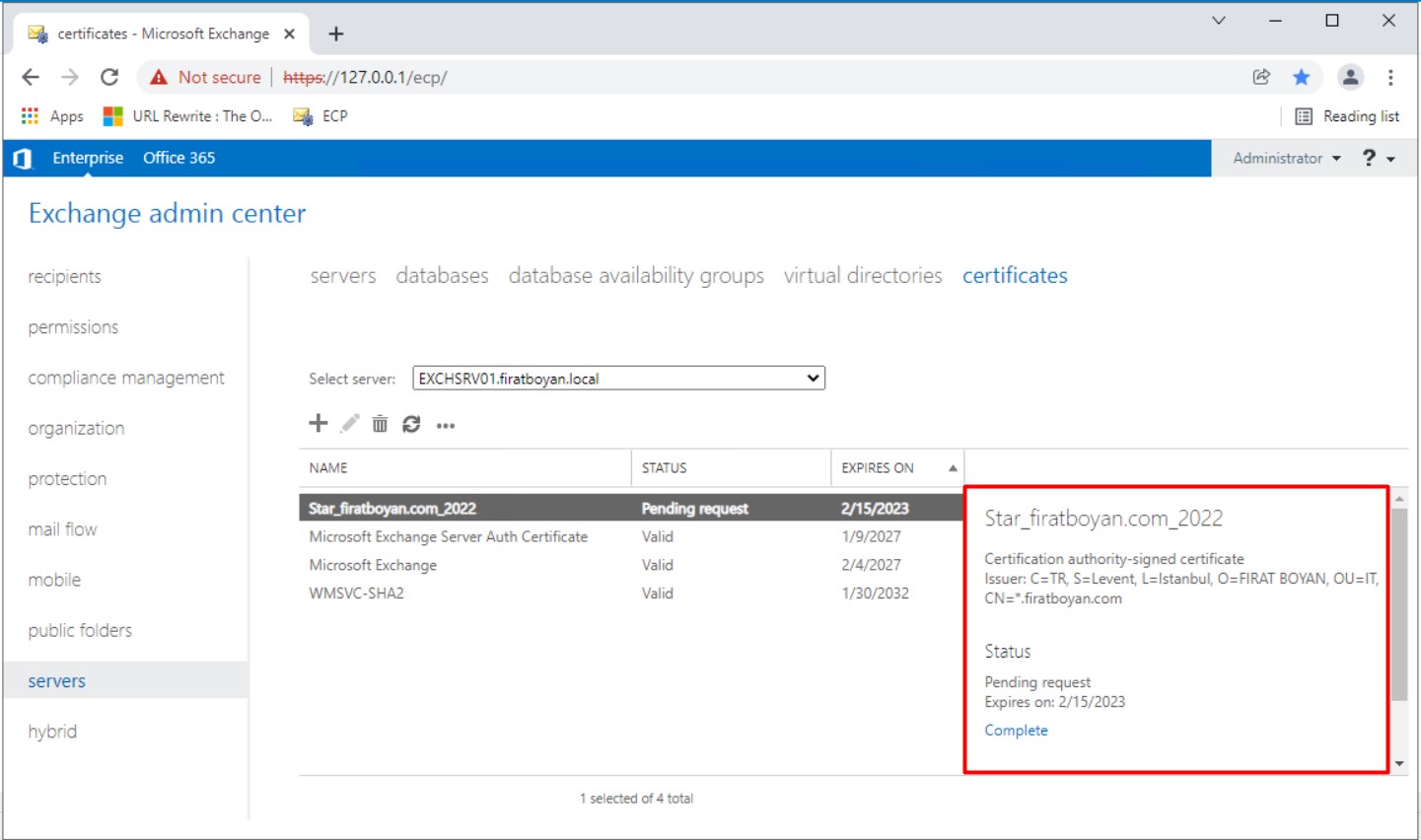Open the certificates subtab
This screenshot has height=840, width=1421.
click(x=1015, y=276)
